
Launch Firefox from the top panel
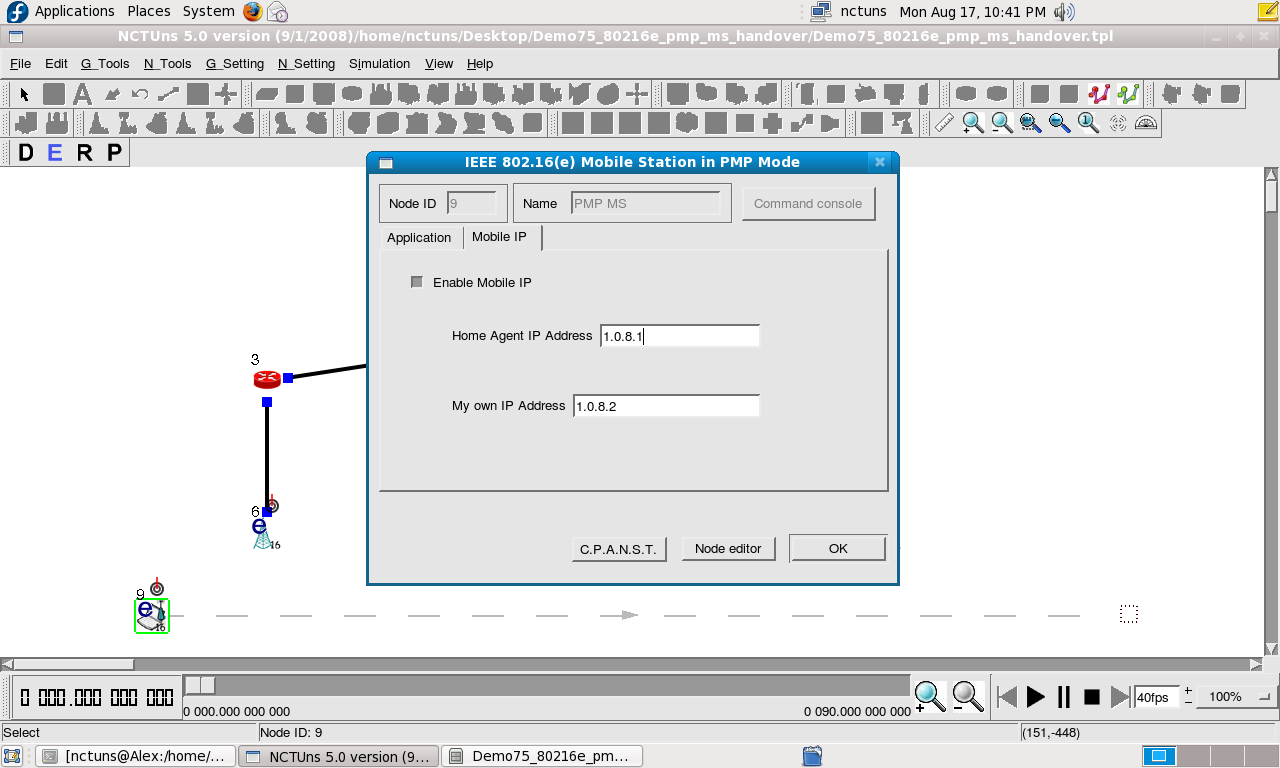pos(253,12)
